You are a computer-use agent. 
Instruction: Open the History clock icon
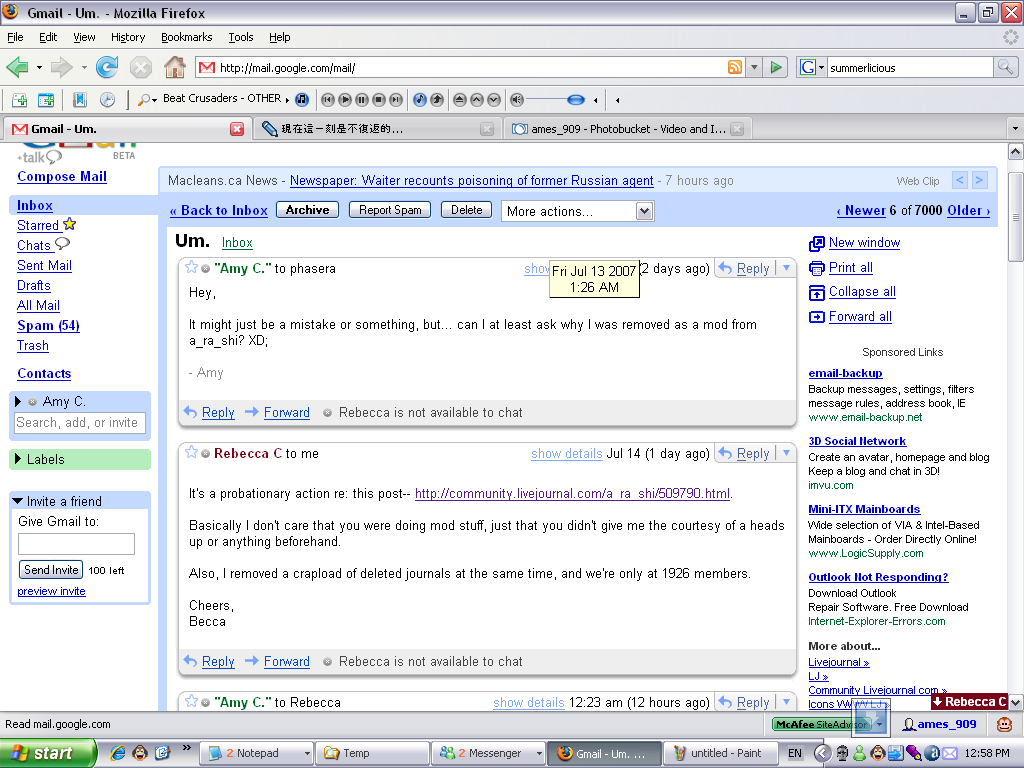(107, 100)
